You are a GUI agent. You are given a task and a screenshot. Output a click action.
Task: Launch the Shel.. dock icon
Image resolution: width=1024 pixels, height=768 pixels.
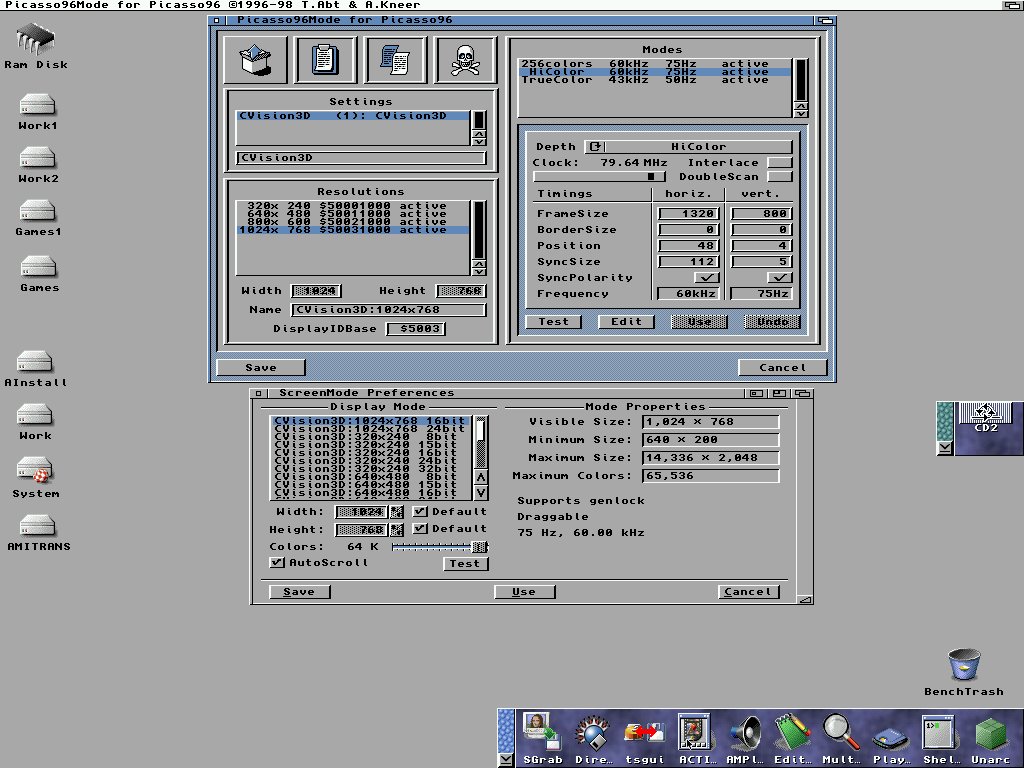(x=940, y=739)
